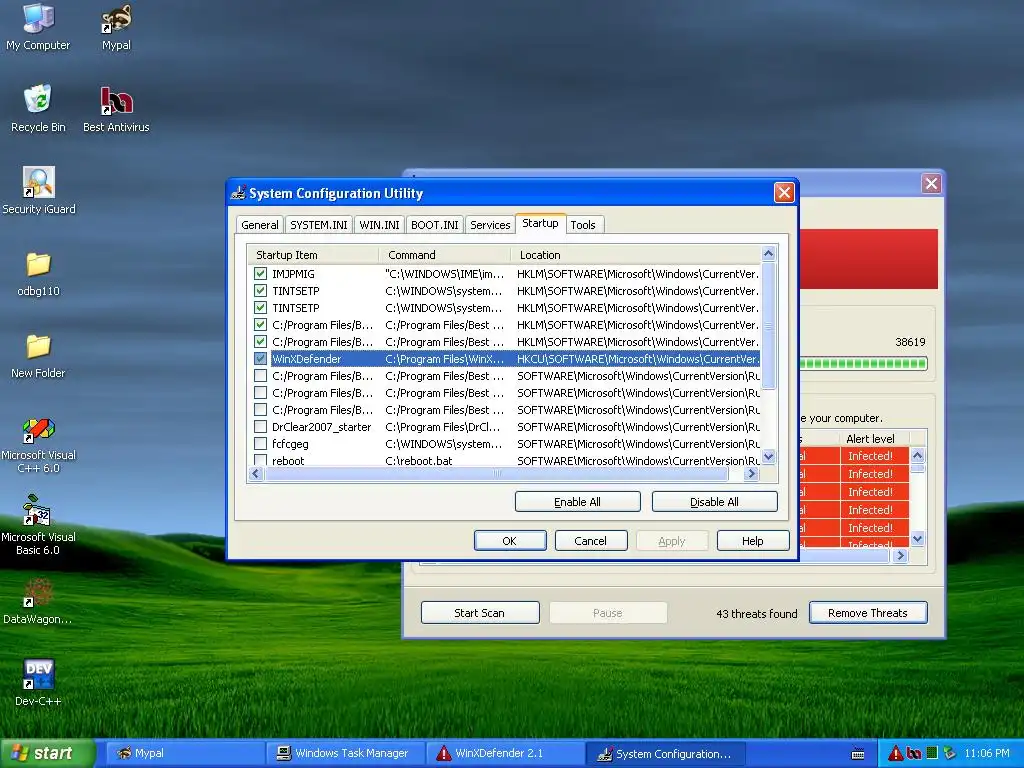Click startup list scroll right arrow
Viewport: 1024px width, 768px height.
point(752,473)
